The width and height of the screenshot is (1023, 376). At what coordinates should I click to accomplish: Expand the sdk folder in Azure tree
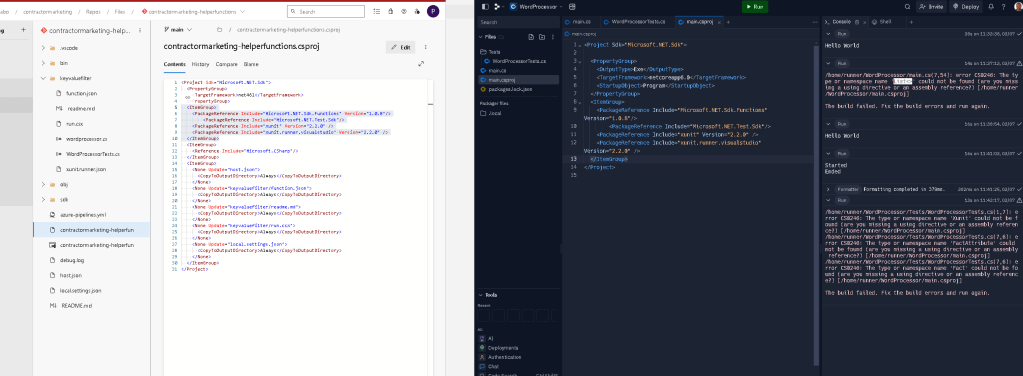[x=43, y=199]
